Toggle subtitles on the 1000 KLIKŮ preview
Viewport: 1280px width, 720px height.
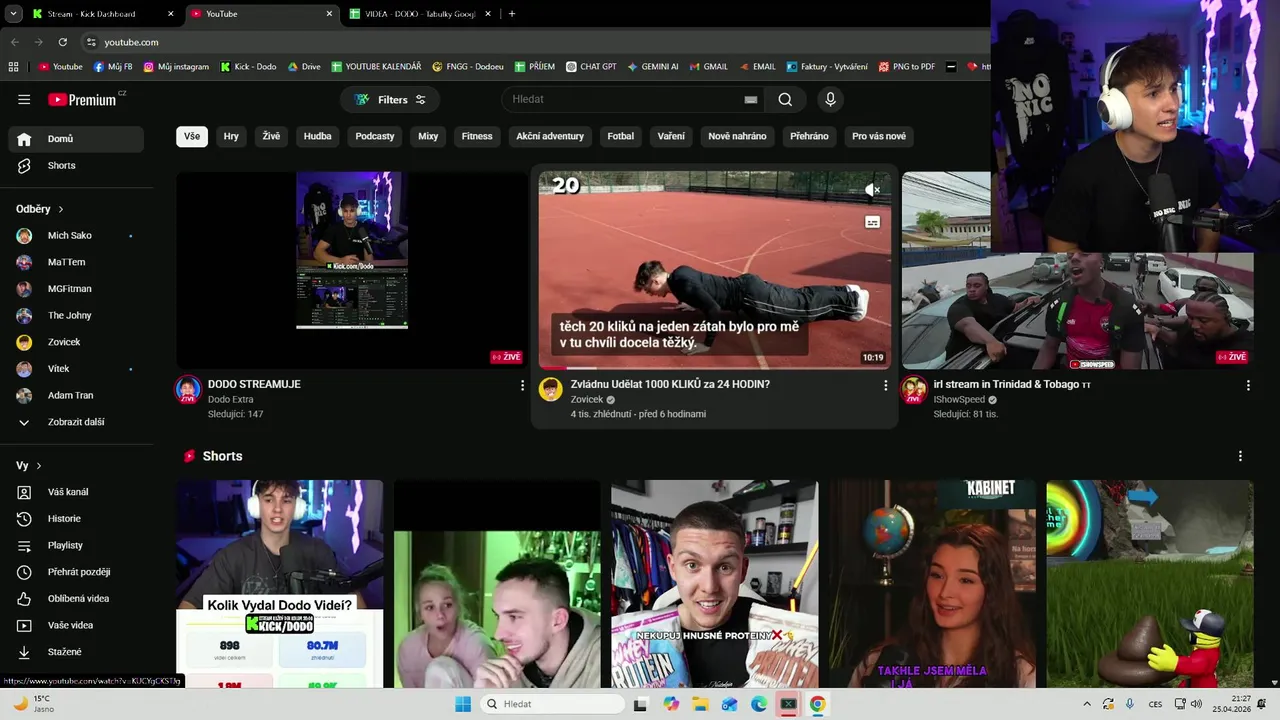(x=872, y=222)
